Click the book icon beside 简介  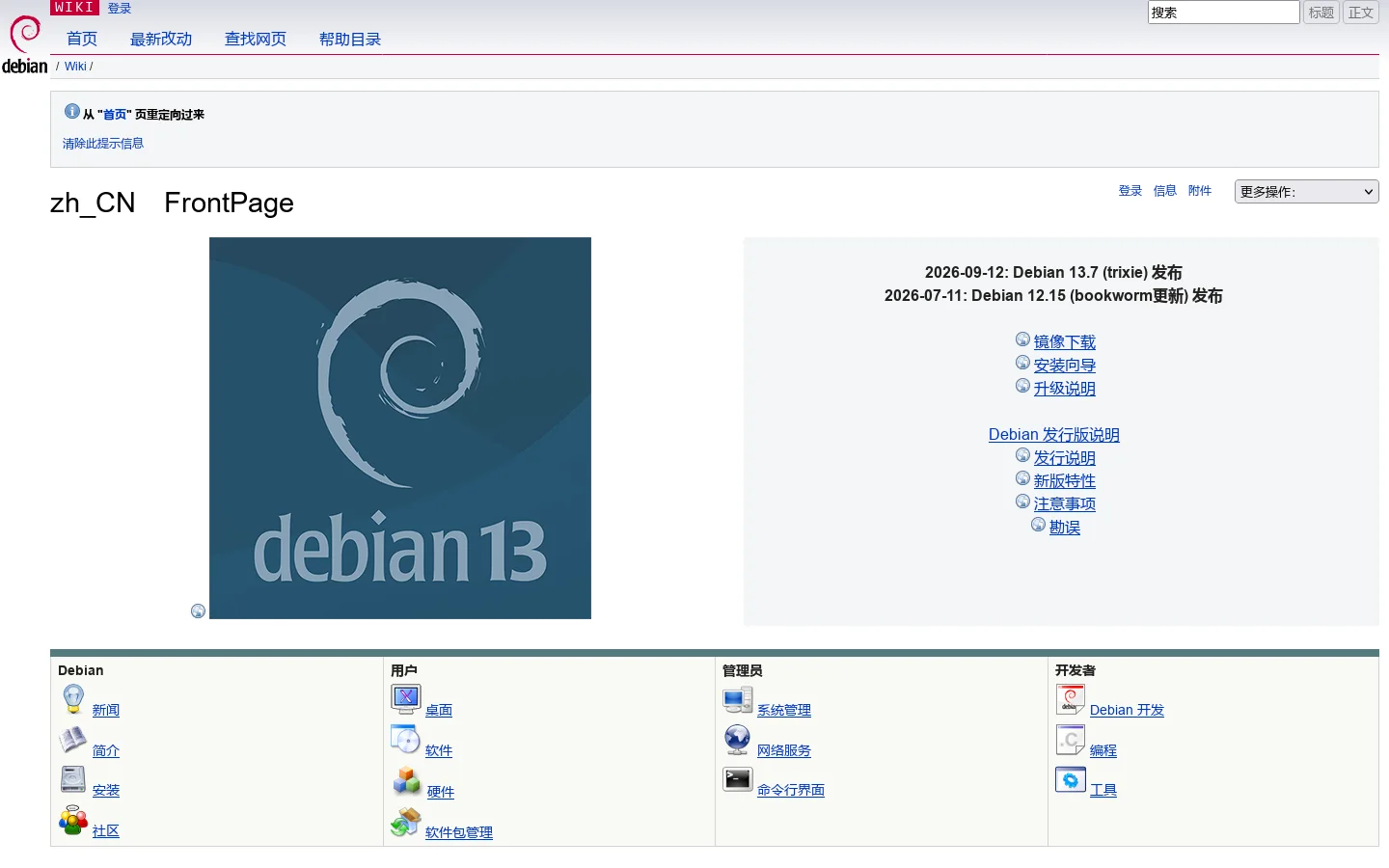pos(73,740)
